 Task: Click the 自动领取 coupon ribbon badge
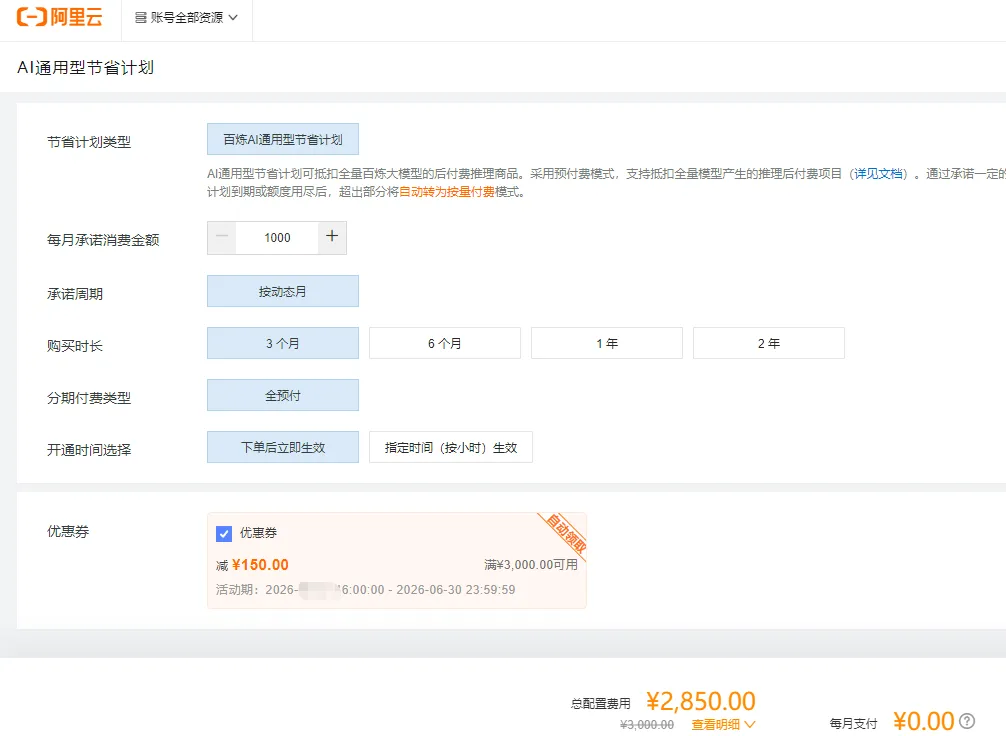coord(566,533)
